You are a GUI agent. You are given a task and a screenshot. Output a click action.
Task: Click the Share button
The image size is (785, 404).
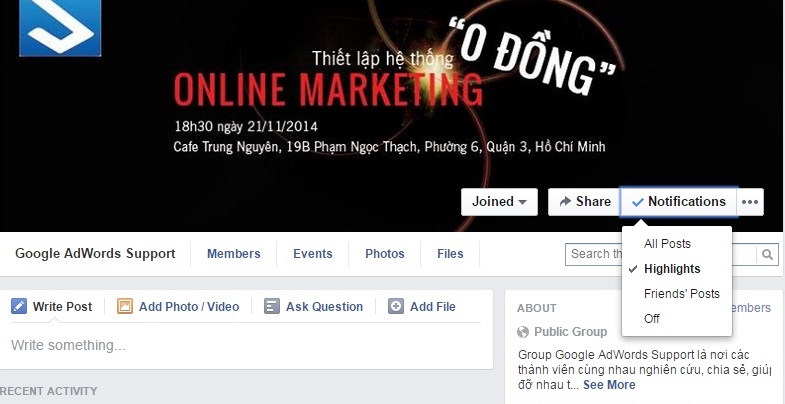click(584, 202)
